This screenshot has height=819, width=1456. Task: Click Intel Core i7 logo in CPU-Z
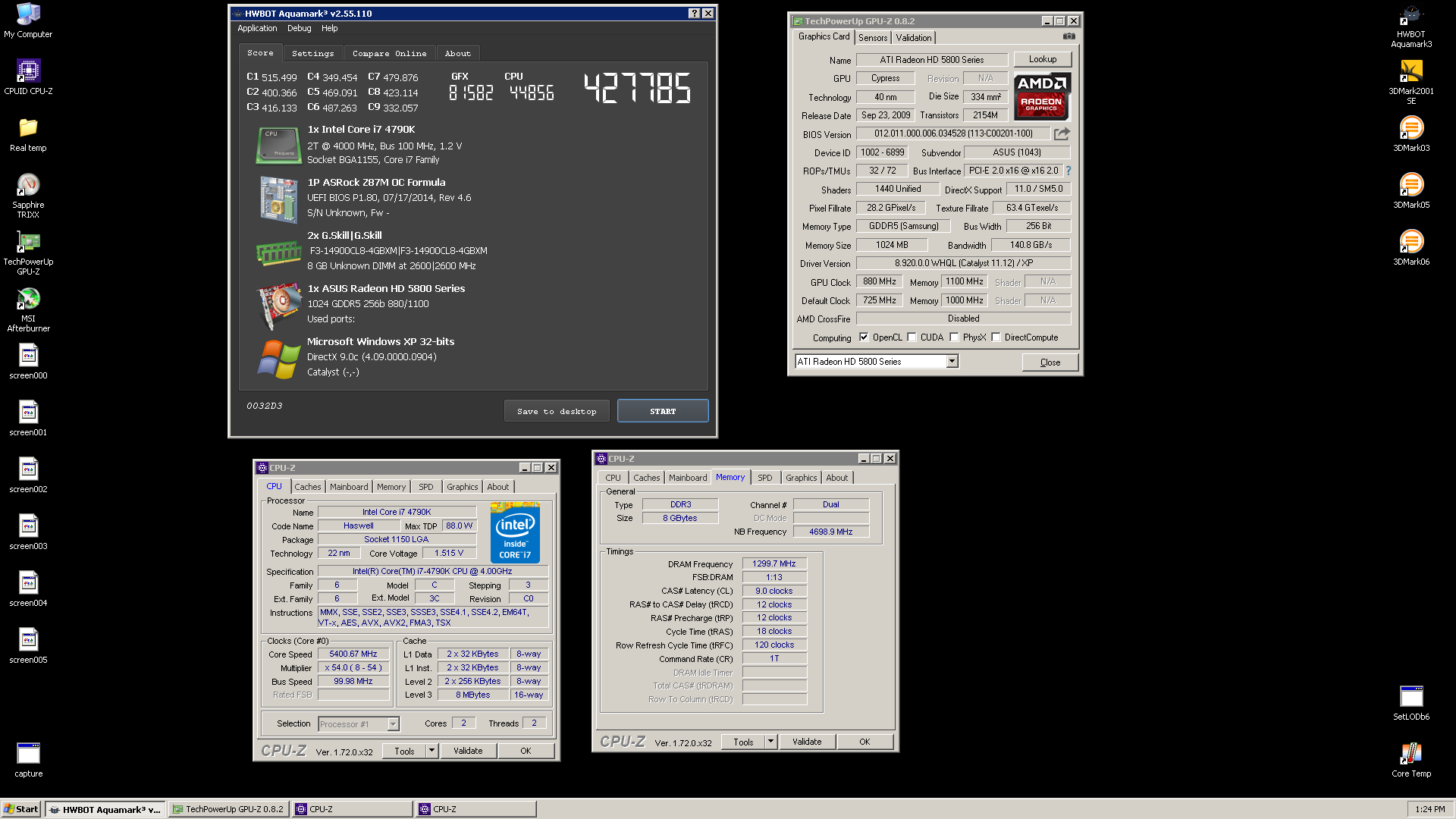(x=515, y=532)
